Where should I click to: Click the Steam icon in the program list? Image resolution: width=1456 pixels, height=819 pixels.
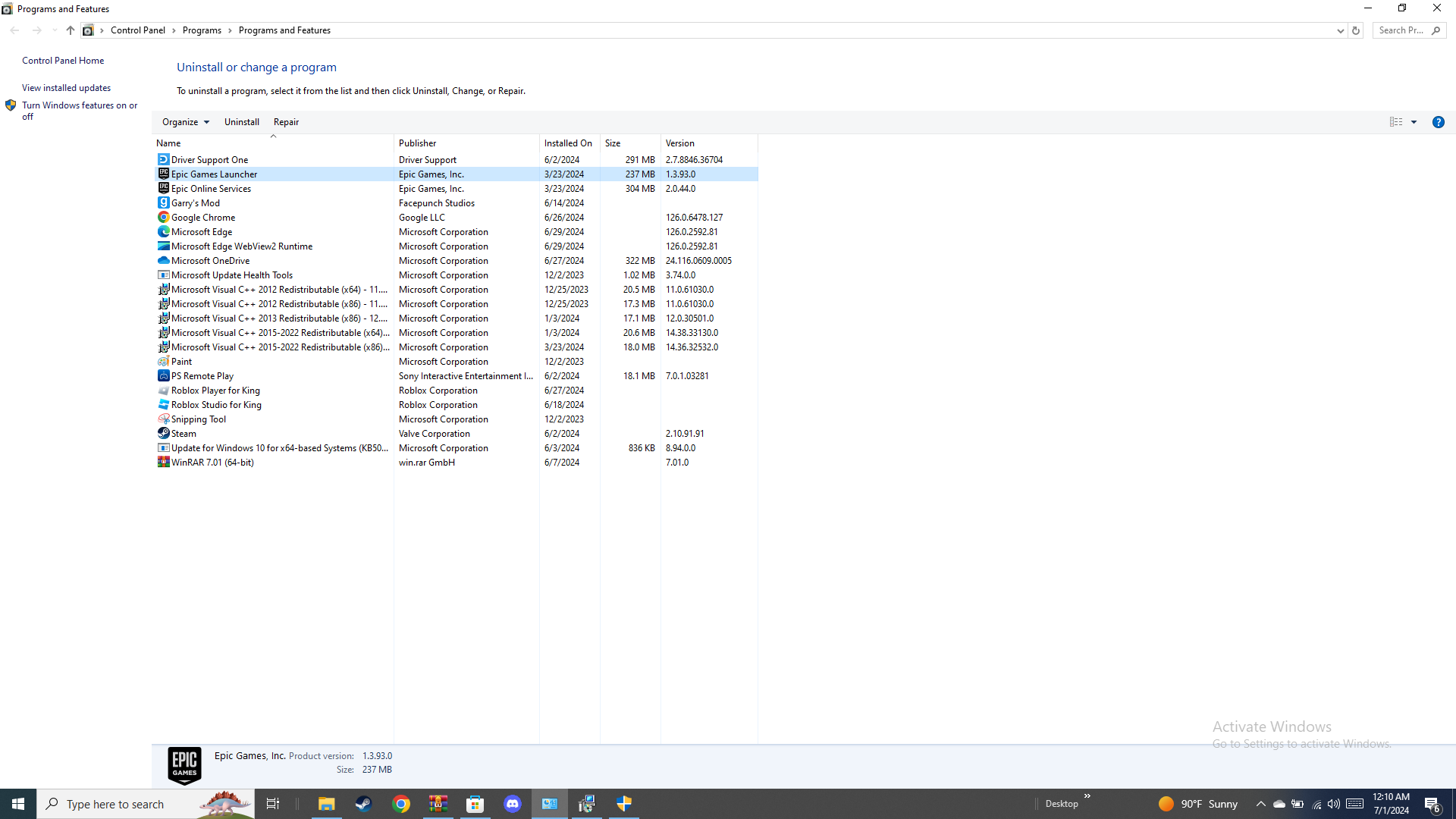point(163,434)
